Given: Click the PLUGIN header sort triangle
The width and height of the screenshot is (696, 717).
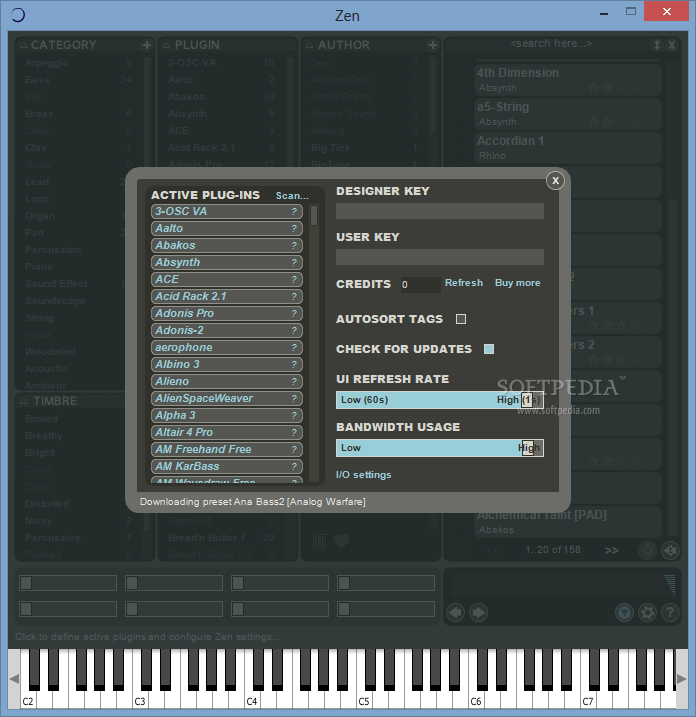Looking at the screenshot, I should pyautogui.click(x=166, y=45).
